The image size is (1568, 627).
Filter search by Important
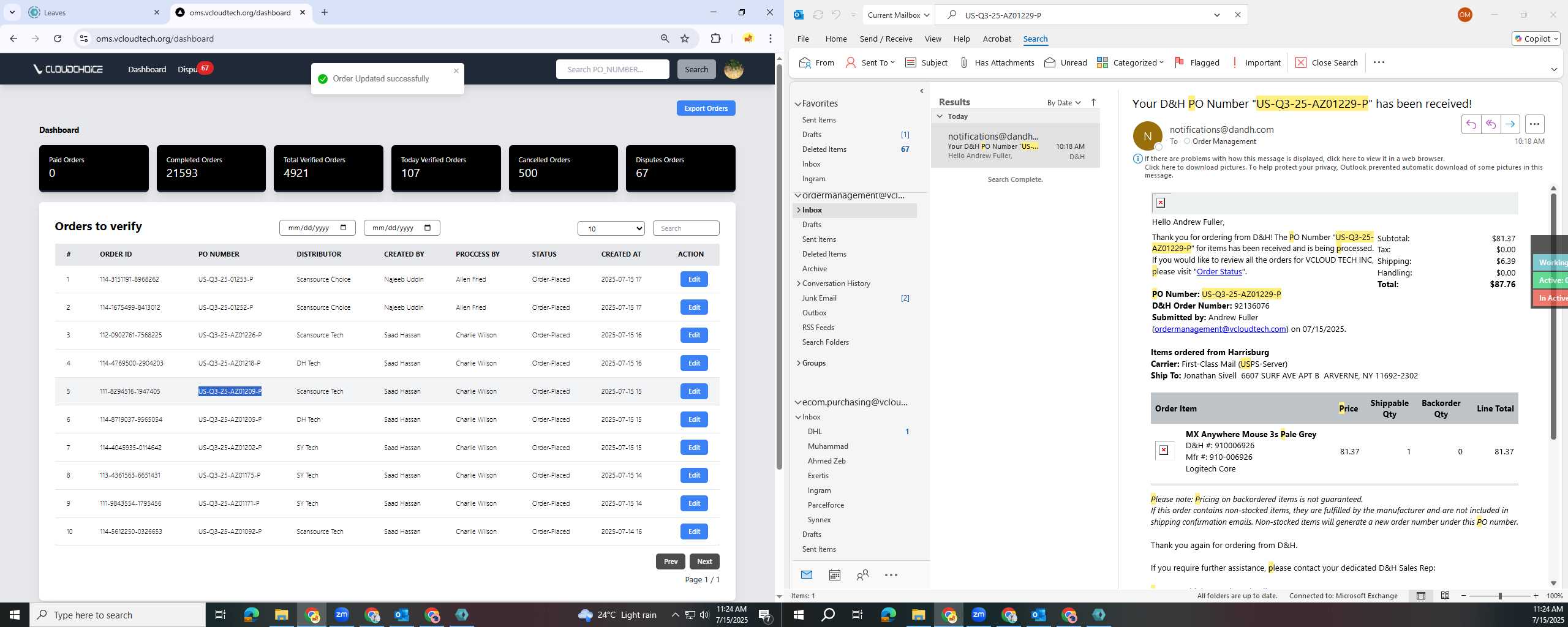[x=1255, y=62]
